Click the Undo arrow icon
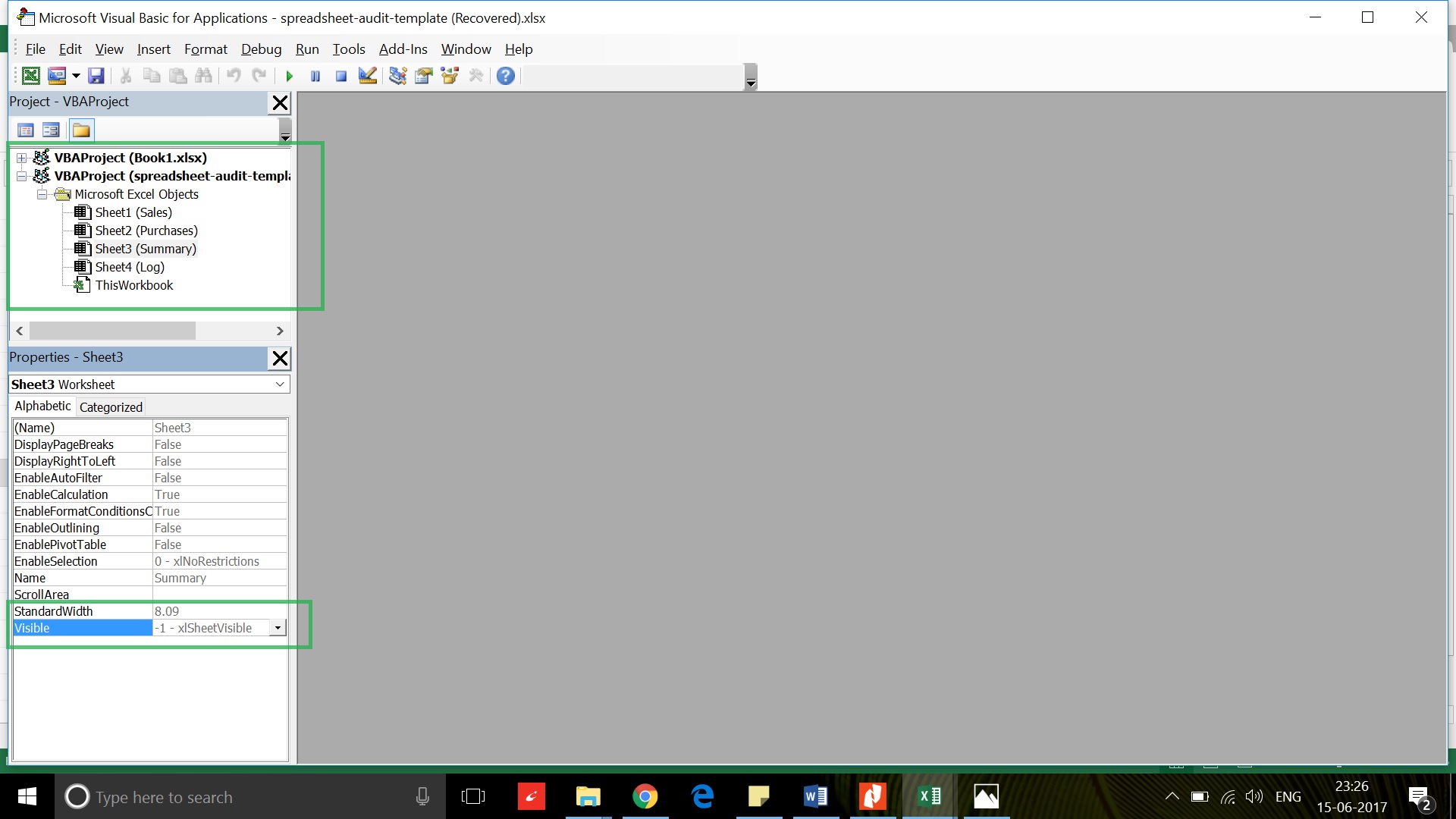Image resolution: width=1456 pixels, height=819 pixels. [234, 76]
